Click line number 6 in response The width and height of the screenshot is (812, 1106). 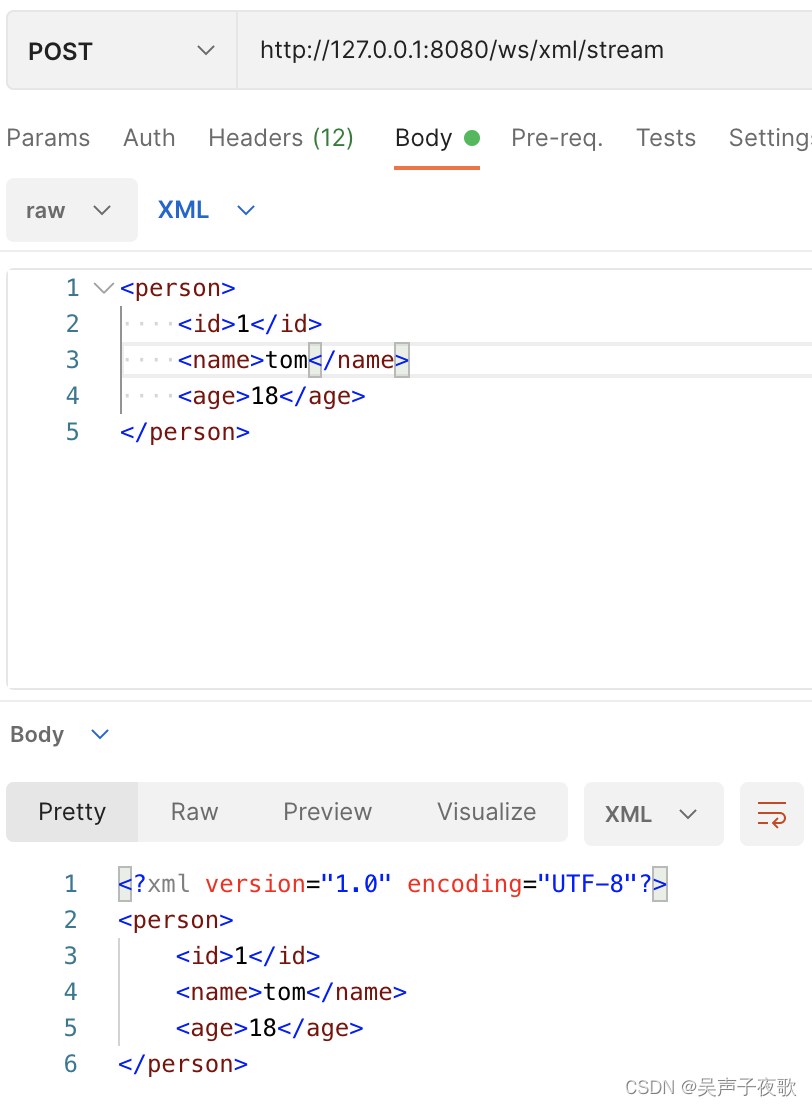(71, 1064)
